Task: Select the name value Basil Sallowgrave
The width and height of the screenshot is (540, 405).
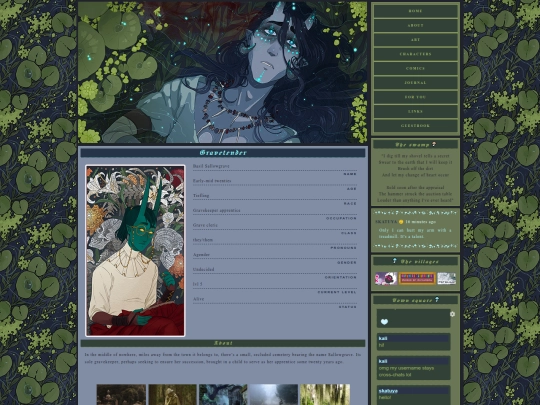Action: [x=211, y=166]
